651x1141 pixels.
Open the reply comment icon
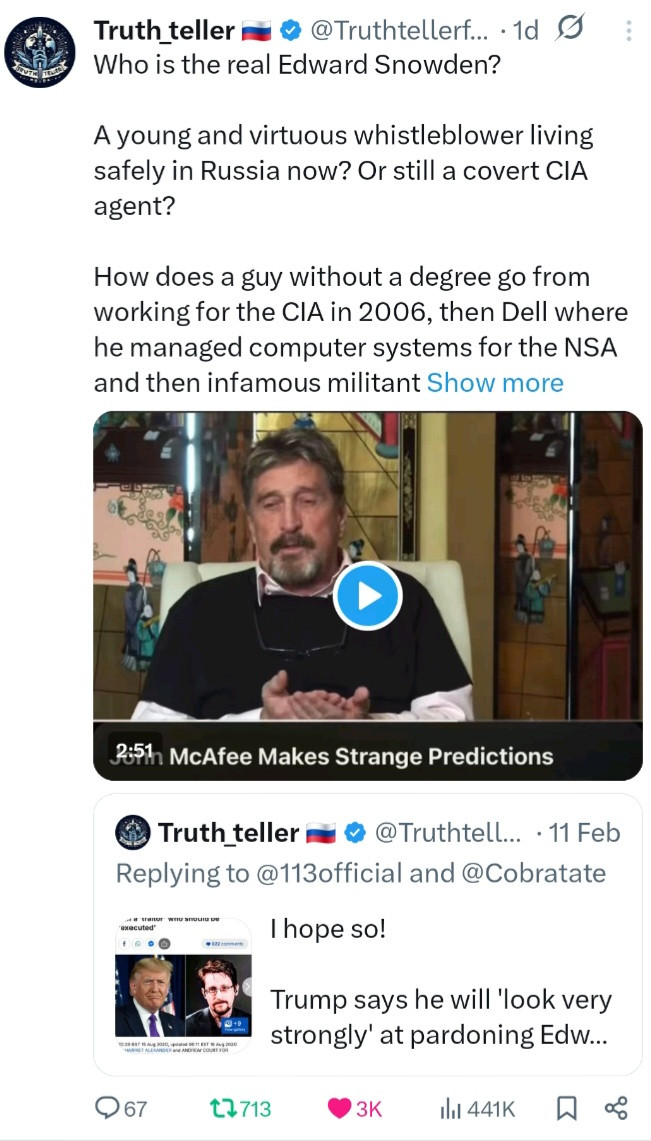[x=106, y=1107]
